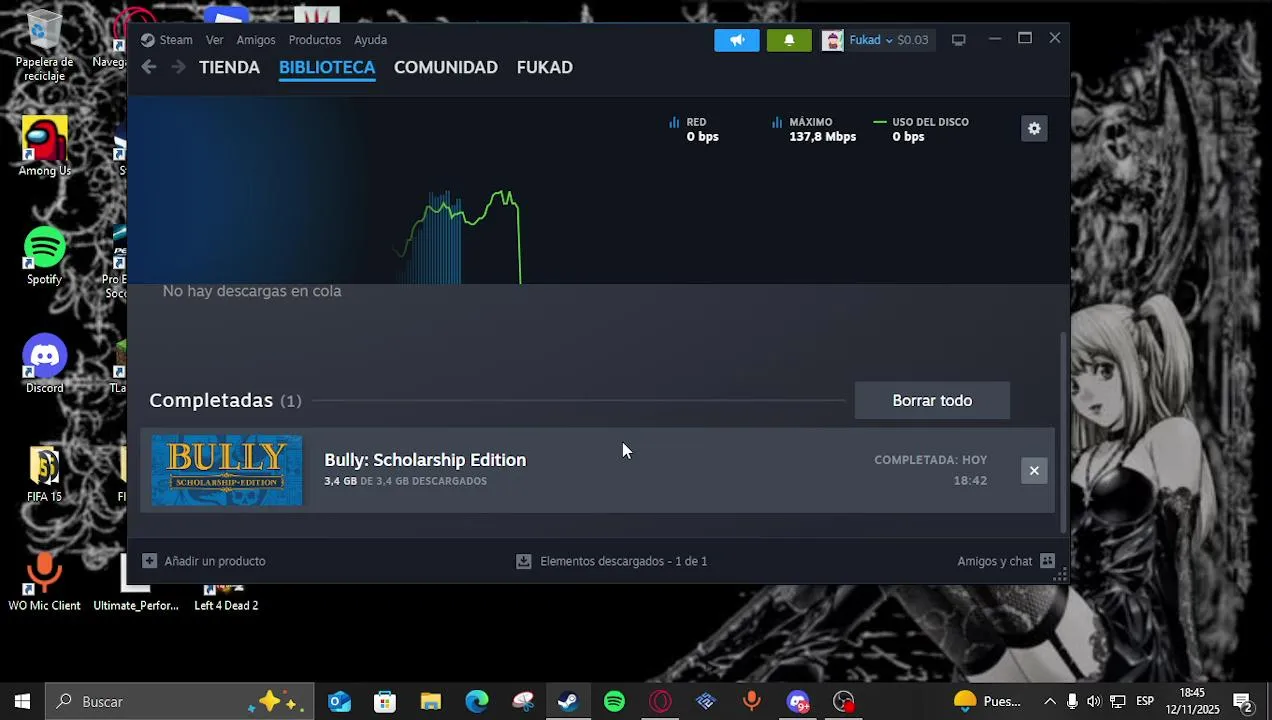Click the MÁXIMO speed stat

pyautogui.click(x=814, y=129)
